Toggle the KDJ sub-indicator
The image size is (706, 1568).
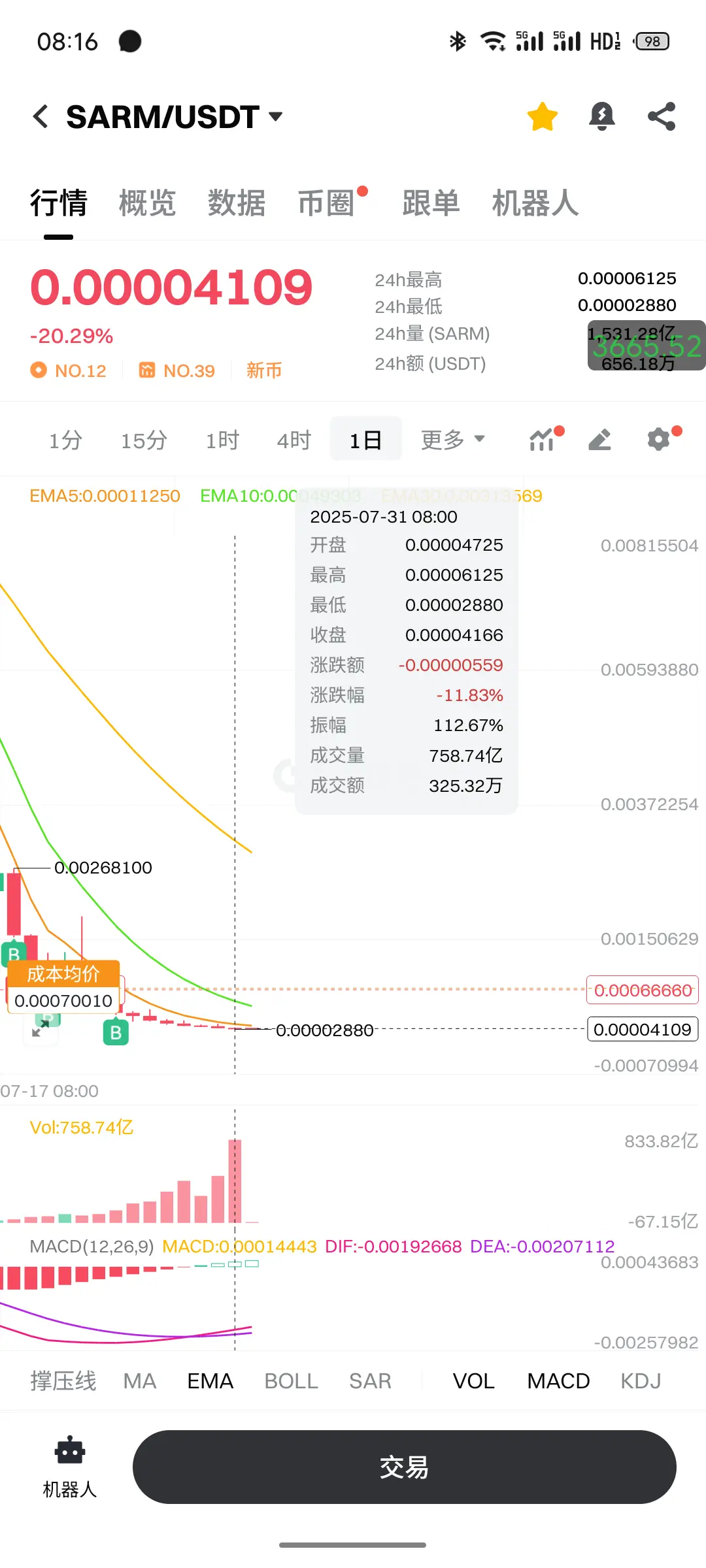641,1381
